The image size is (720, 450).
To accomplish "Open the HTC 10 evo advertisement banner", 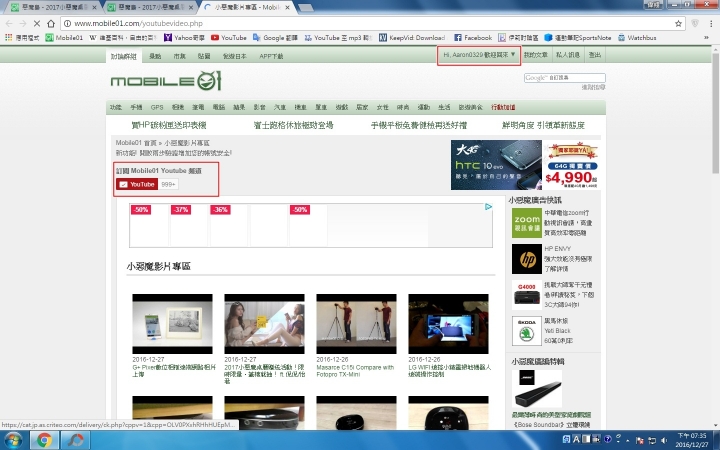I will [x=496, y=165].
